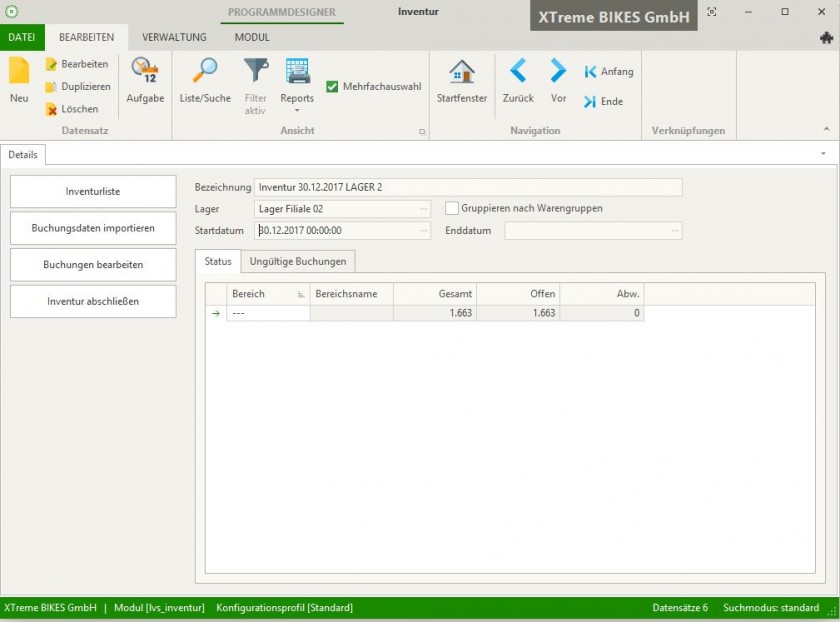Open the Details tab strip dropdown arrow
840x622 pixels.
[x=823, y=154]
